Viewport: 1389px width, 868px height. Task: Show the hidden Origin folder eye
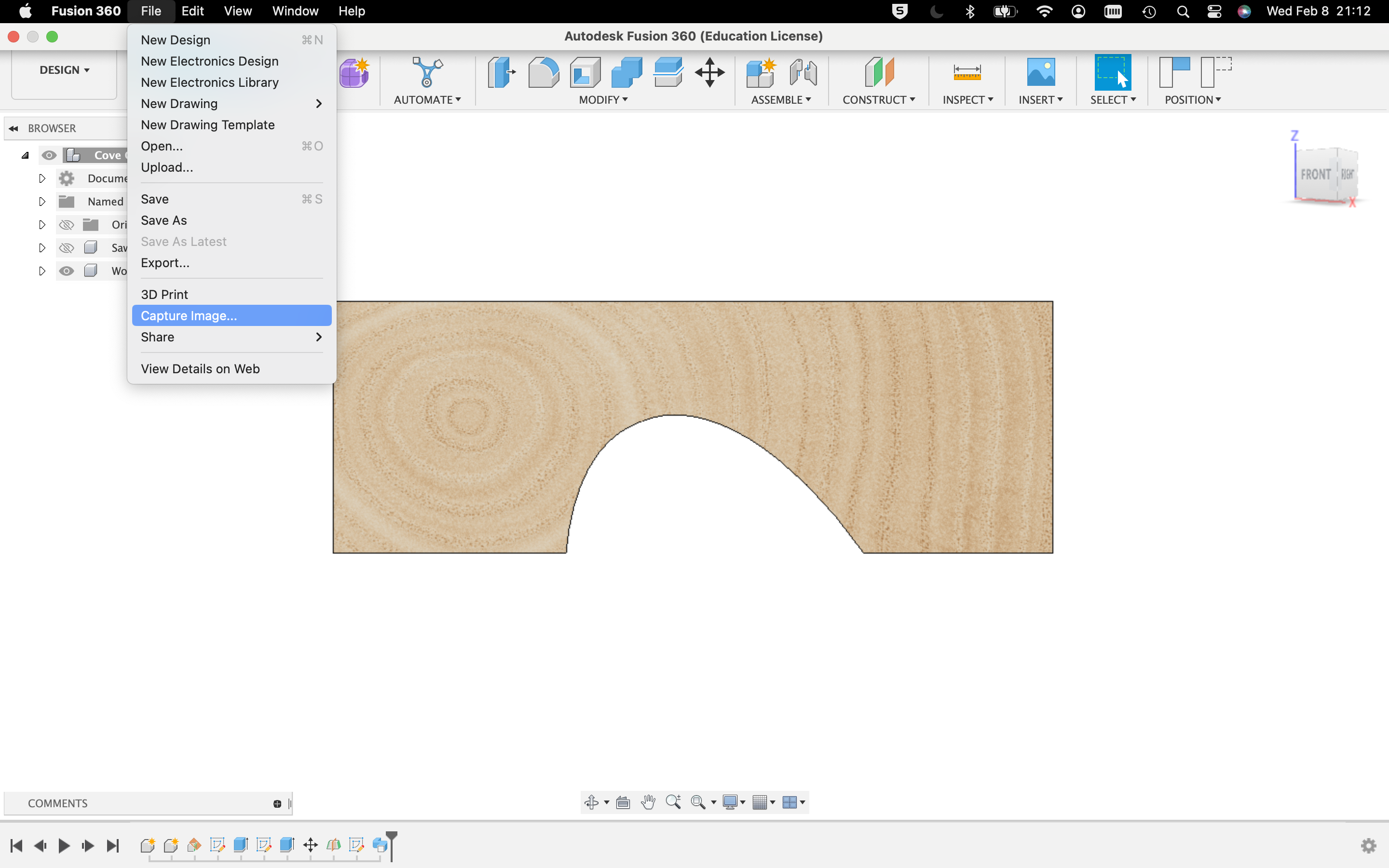click(67, 224)
